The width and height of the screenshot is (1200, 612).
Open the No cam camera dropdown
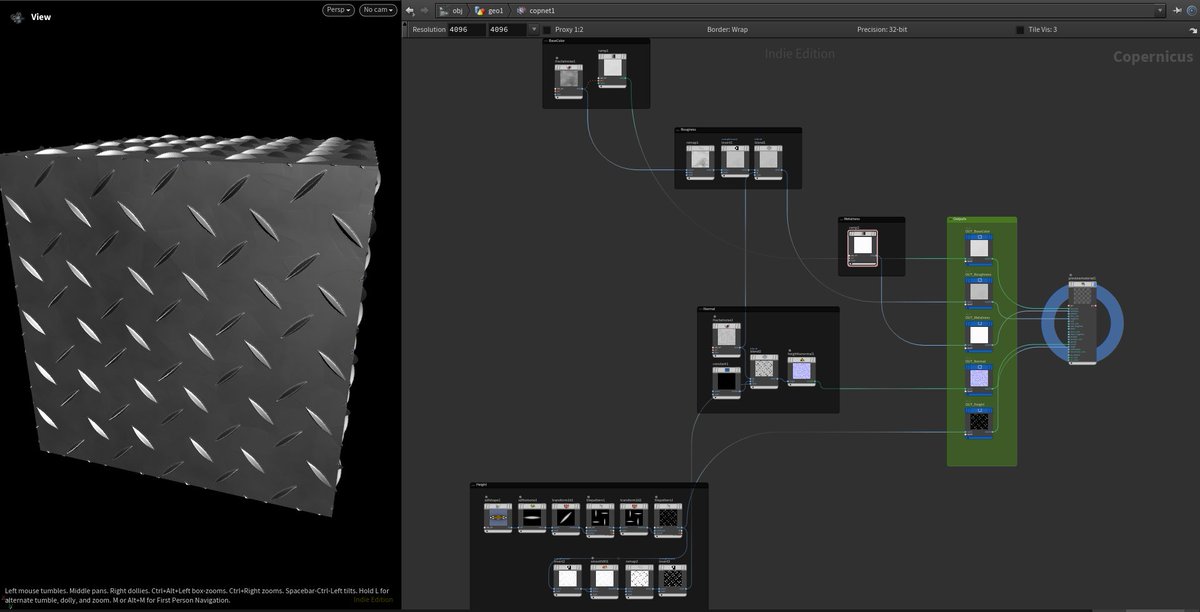(x=378, y=10)
